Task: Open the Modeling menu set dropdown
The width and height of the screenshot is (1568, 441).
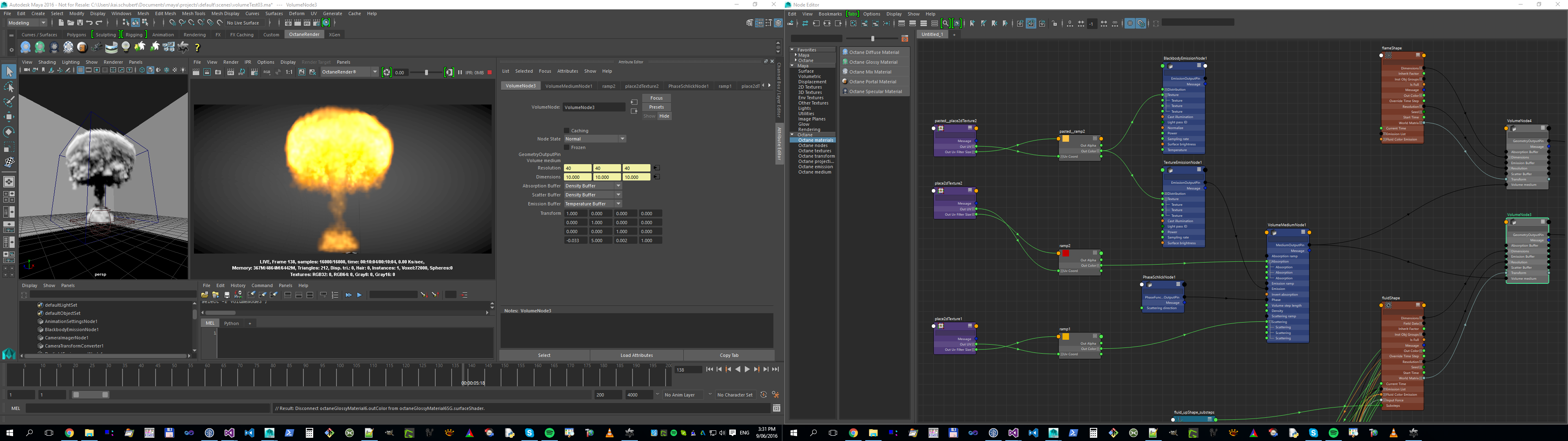Action: [27, 22]
